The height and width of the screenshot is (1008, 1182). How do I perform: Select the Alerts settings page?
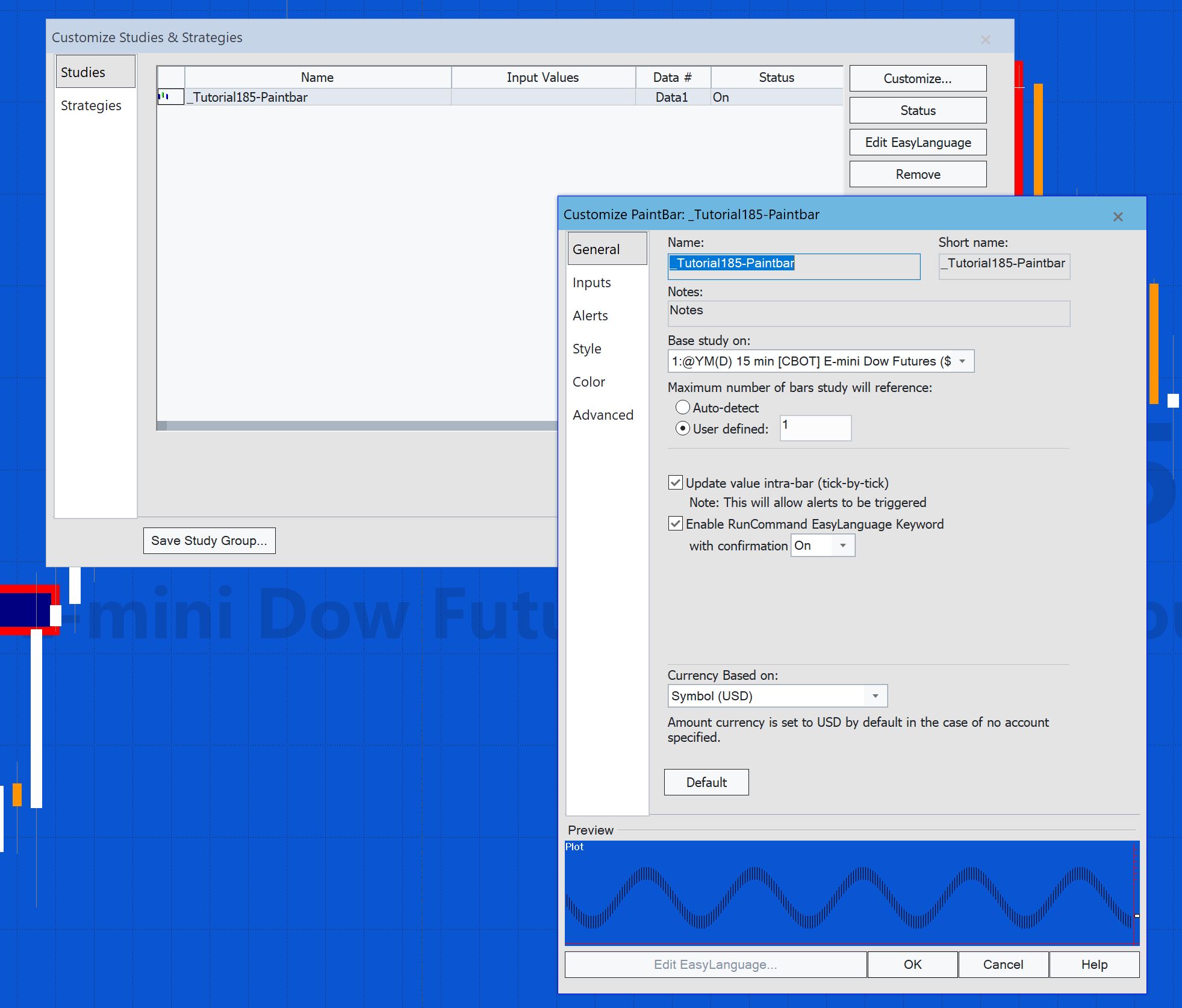(591, 315)
